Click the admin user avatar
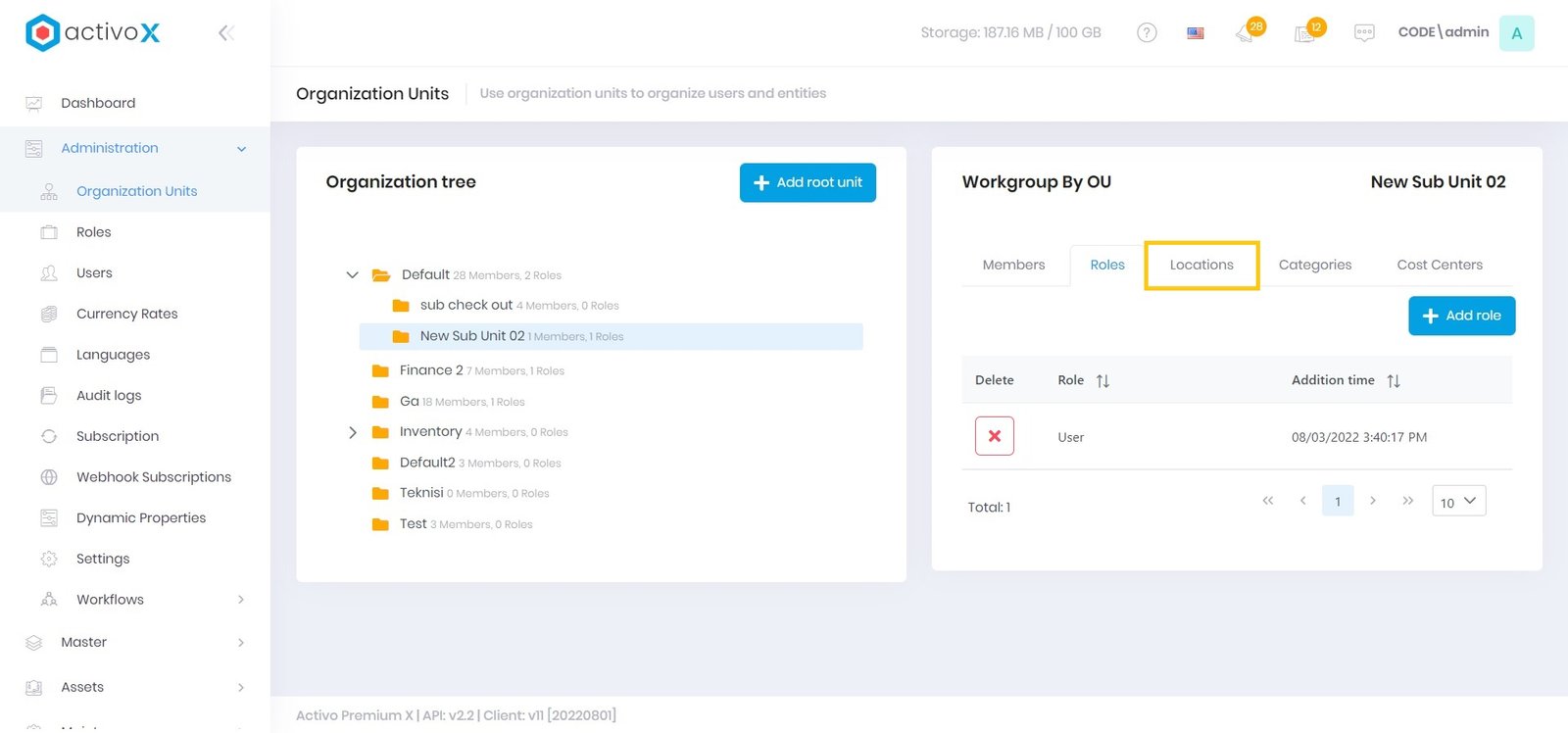The width and height of the screenshot is (1568, 733). (x=1515, y=33)
